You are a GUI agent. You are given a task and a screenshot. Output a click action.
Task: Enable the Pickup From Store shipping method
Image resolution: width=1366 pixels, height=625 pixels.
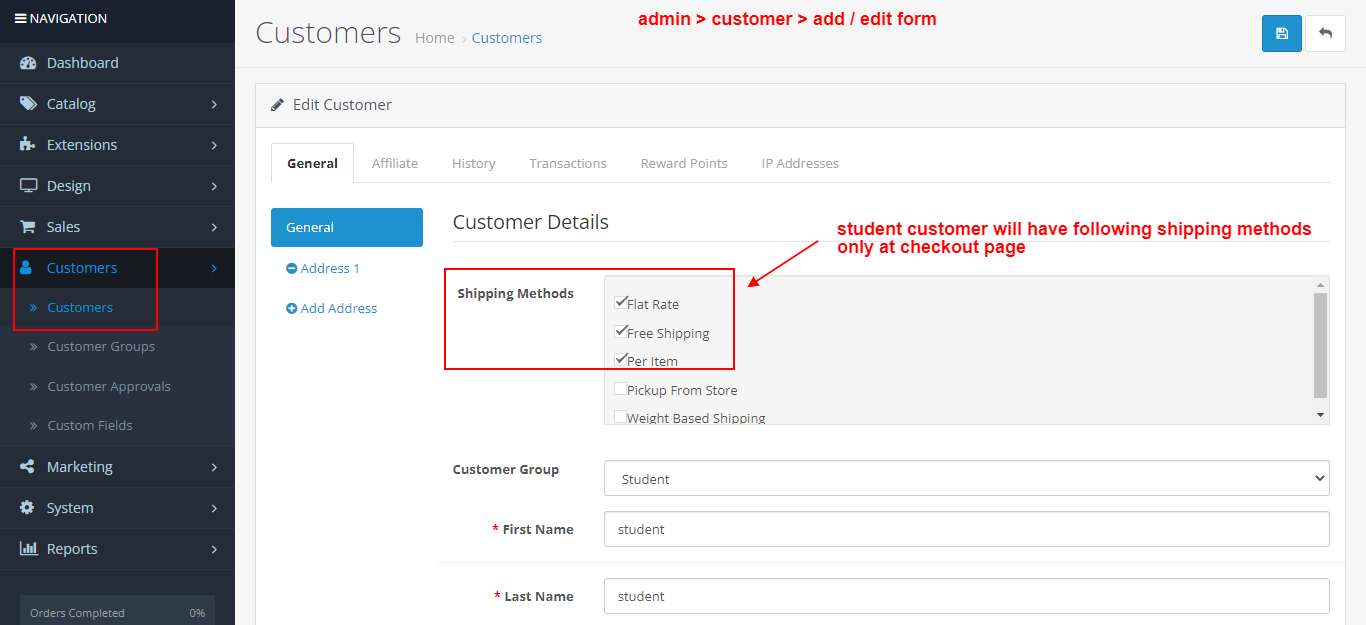[620, 388]
